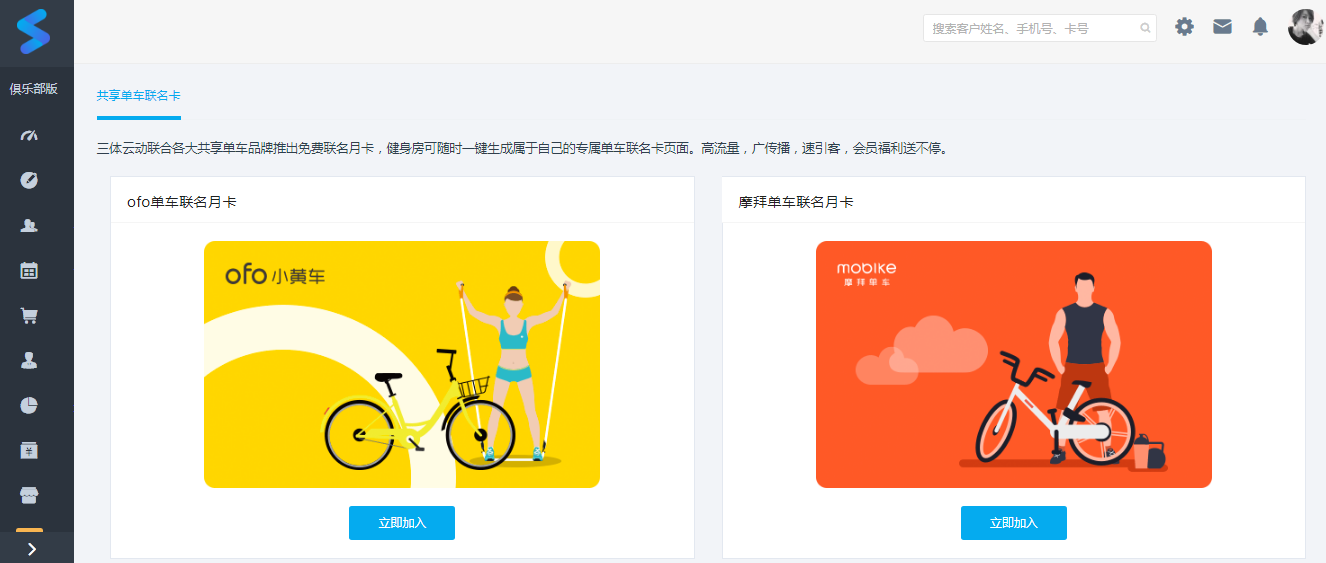Open the compass icon in sidebar
Screen dimensions: 1326x563
coord(29,180)
